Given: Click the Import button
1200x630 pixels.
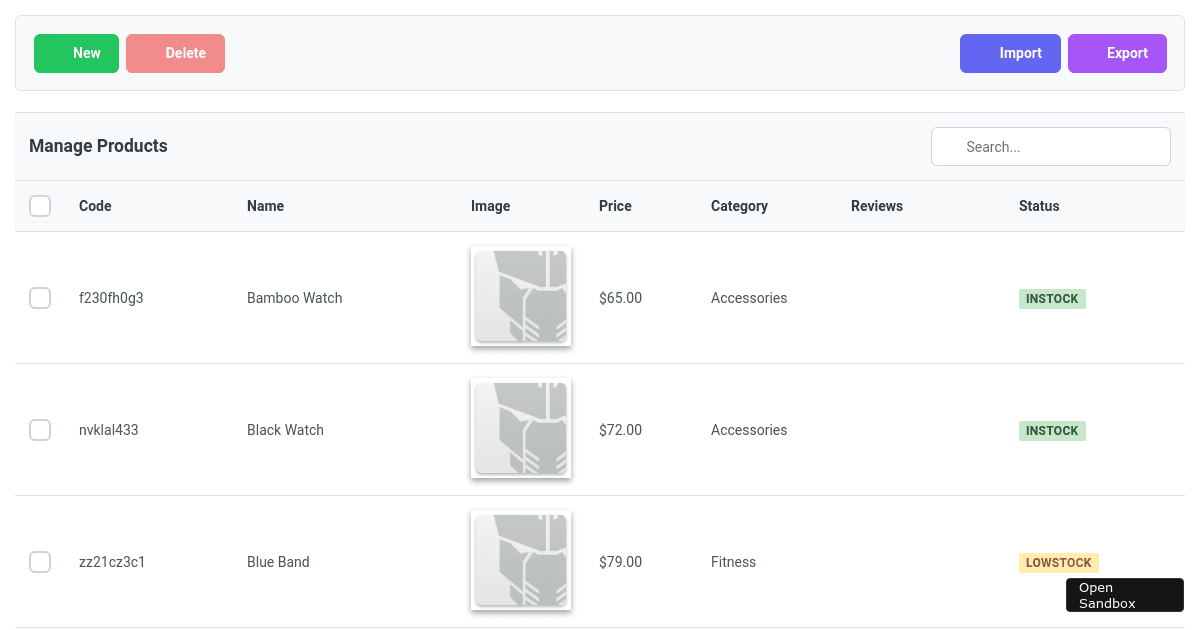Looking at the screenshot, I should point(1010,54).
